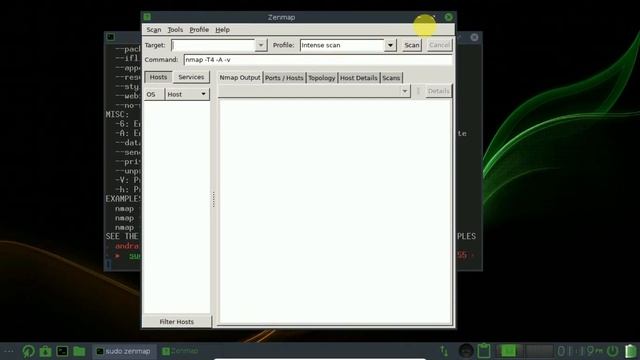The image size is (640, 360).
Task: Click the terminal window's title icon
Action: click(x=111, y=37)
